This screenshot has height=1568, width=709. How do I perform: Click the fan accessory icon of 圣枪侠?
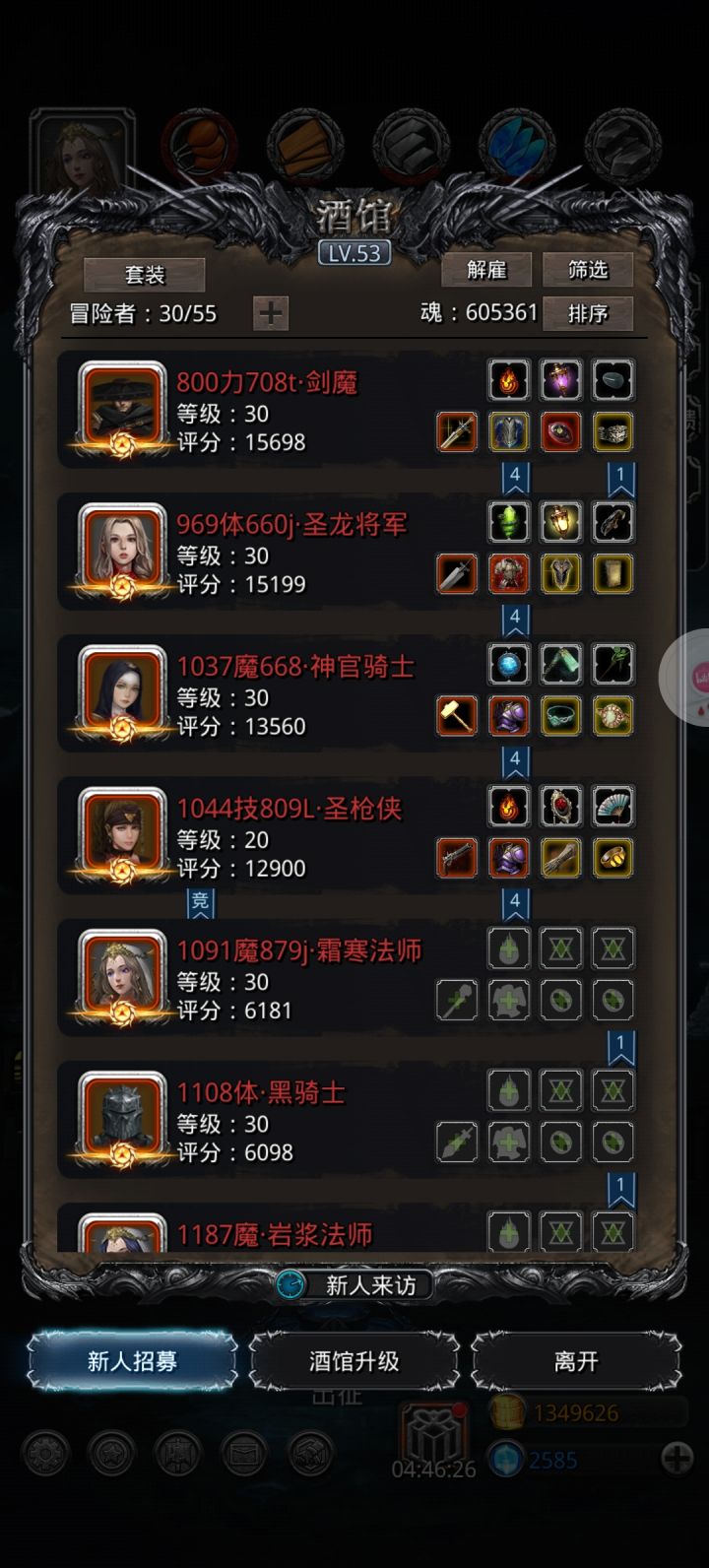tap(612, 807)
